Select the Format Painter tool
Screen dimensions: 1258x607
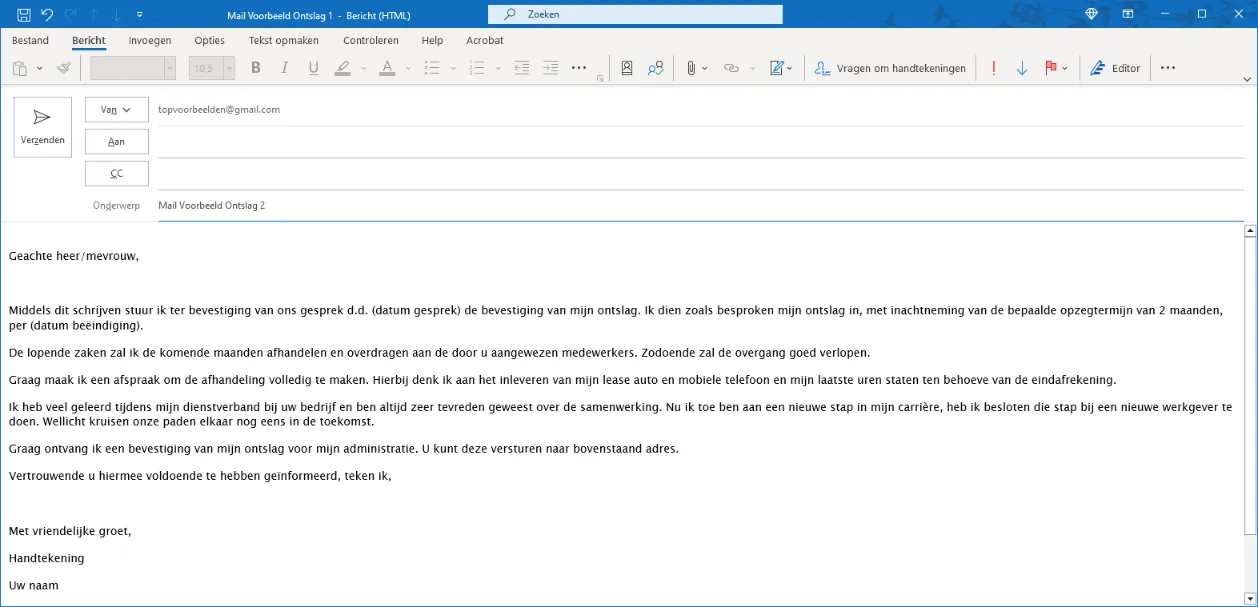coord(62,67)
